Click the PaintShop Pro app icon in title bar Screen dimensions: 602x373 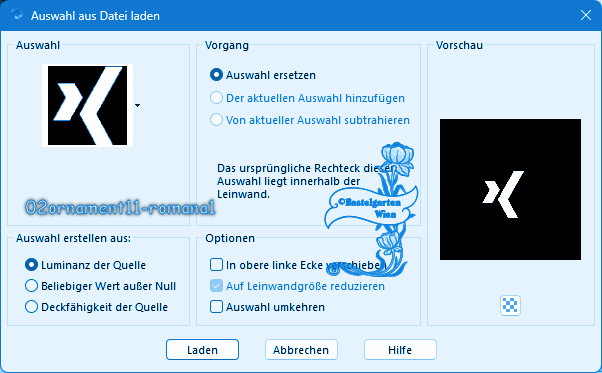coord(17,16)
